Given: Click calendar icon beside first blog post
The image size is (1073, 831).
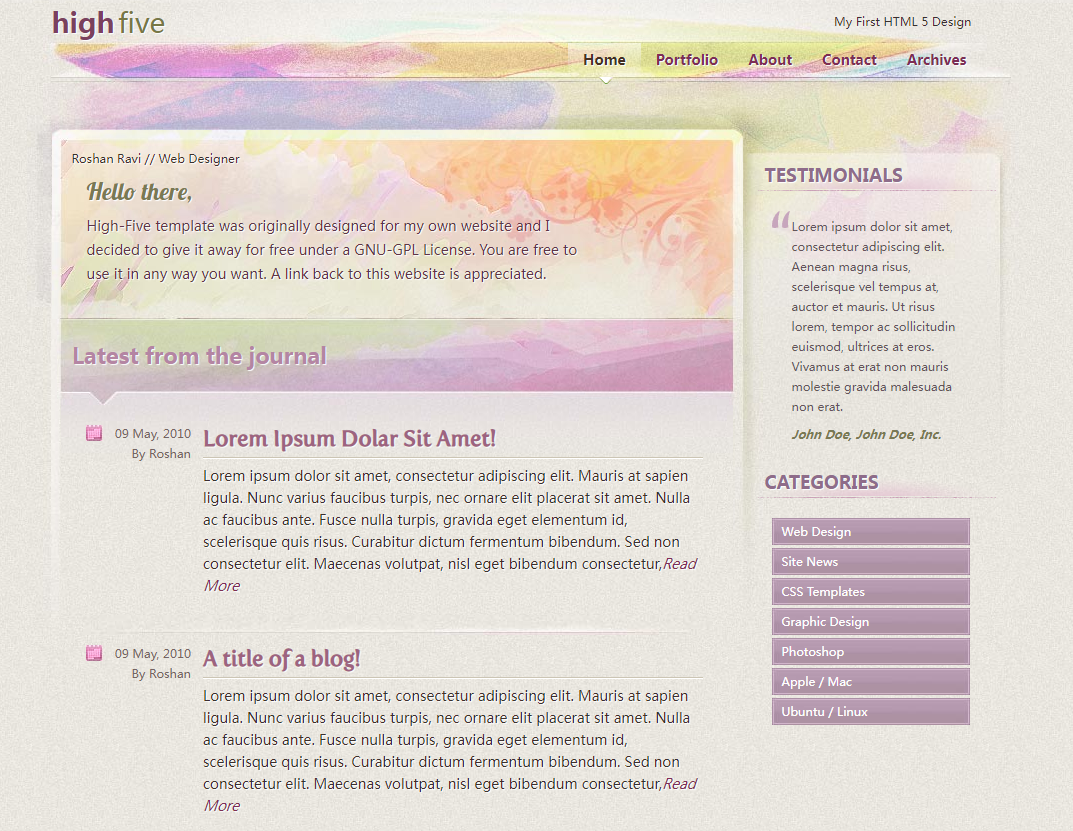Looking at the screenshot, I should coord(94,433).
